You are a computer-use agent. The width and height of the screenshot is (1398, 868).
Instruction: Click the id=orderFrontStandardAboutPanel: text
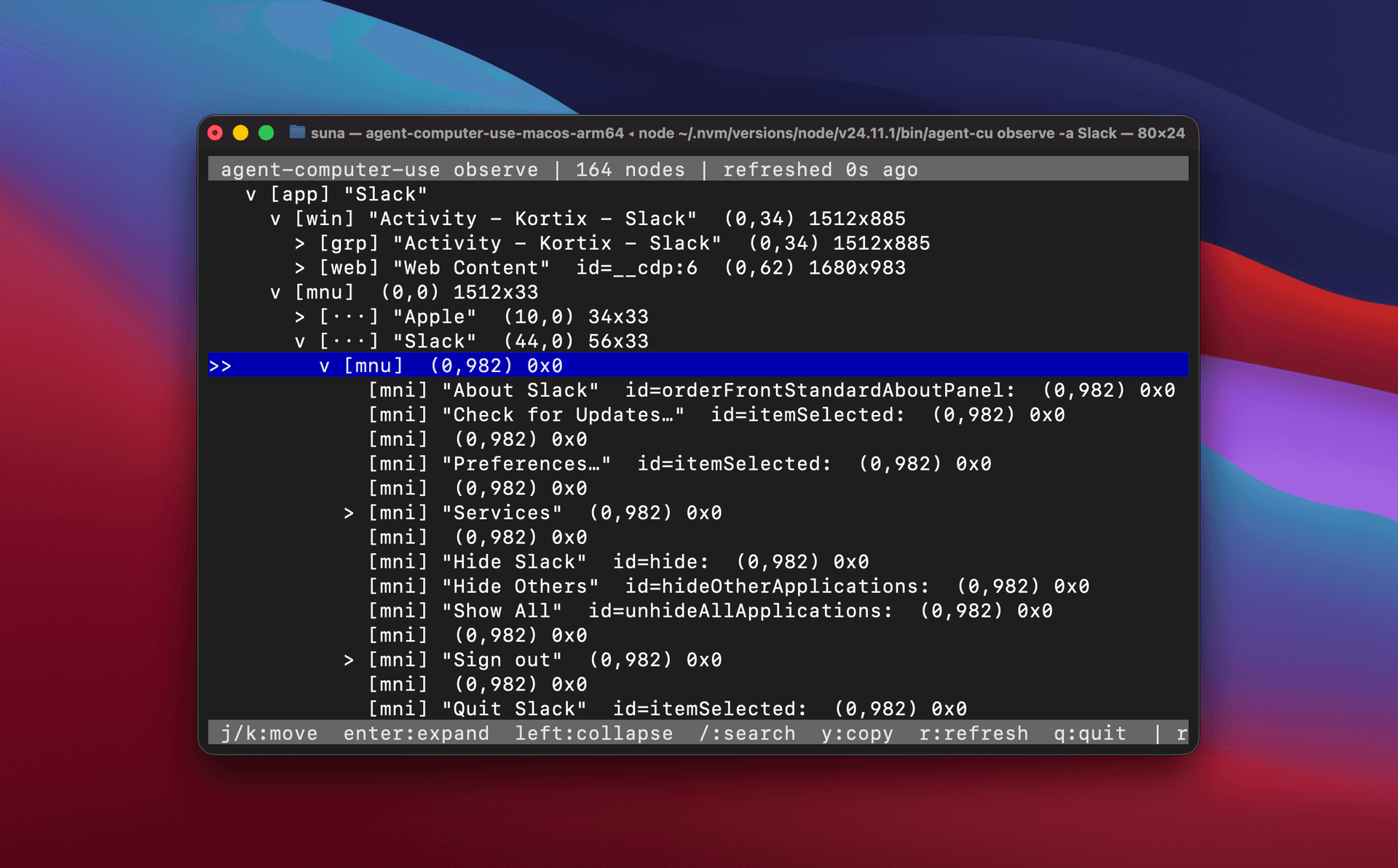tap(820, 390)
